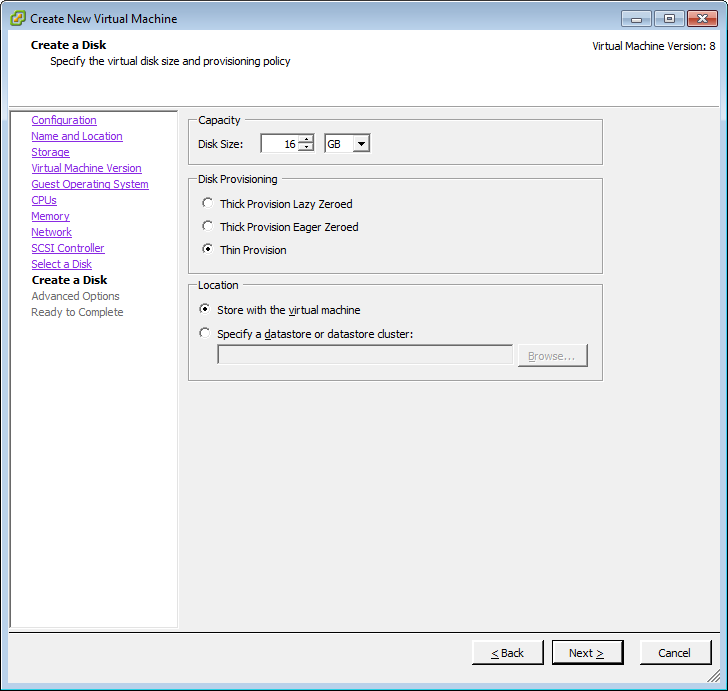Click the window resize grip corner
This screenshot has height=691, width=728.
(x=714, y=677)
